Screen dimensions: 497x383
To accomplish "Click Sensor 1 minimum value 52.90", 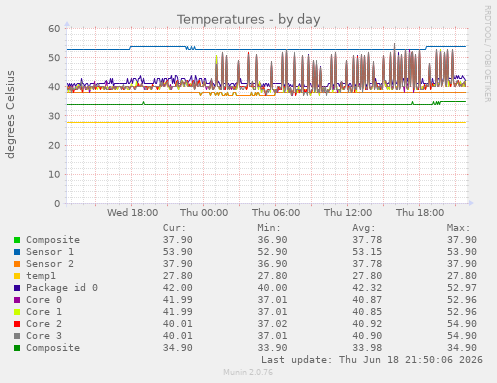I will click(x=272, y=252).
